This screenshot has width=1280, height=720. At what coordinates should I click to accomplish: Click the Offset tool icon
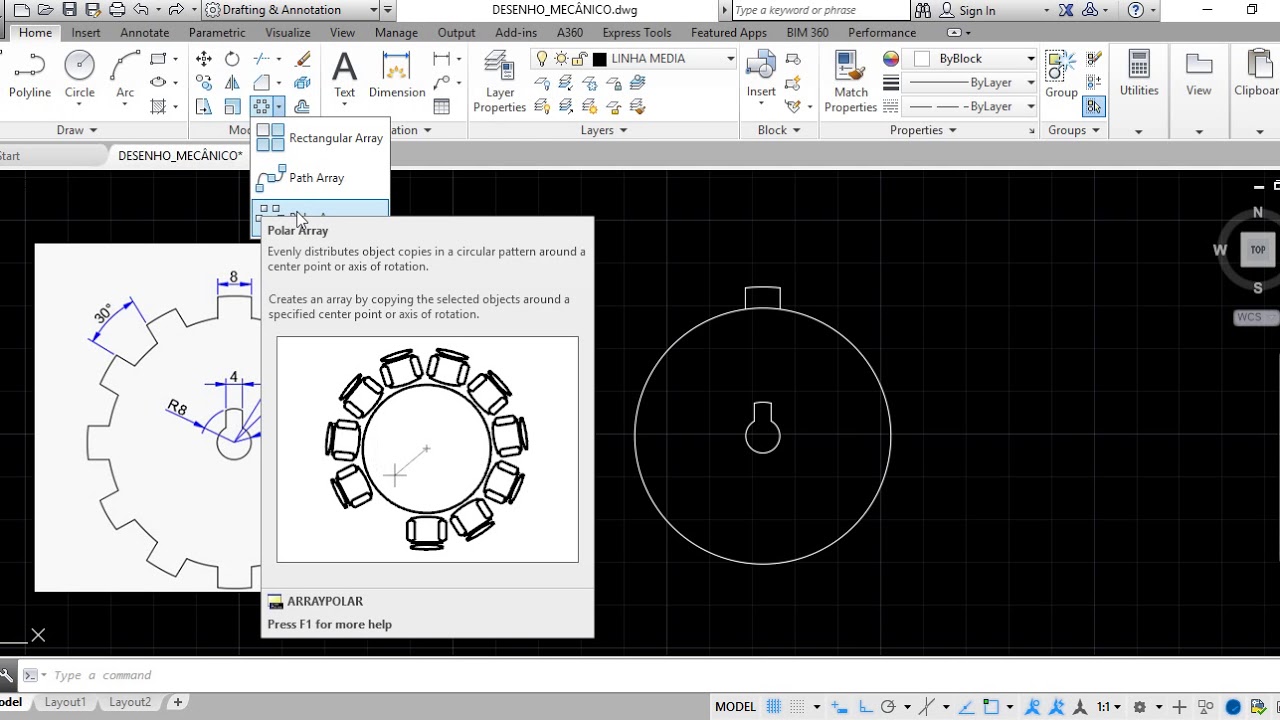tap(302, 107)
